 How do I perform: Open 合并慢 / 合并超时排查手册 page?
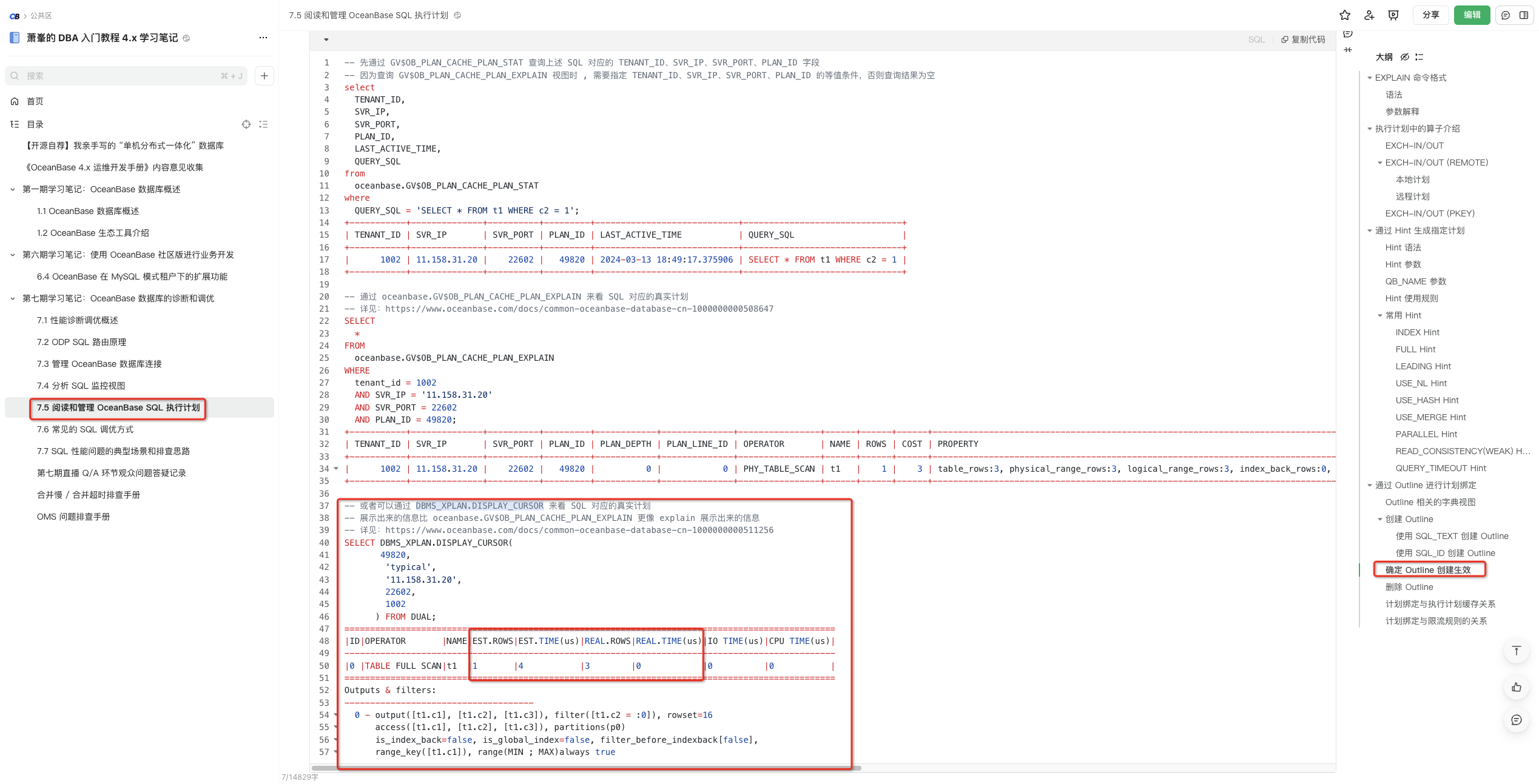coord(89,495)
